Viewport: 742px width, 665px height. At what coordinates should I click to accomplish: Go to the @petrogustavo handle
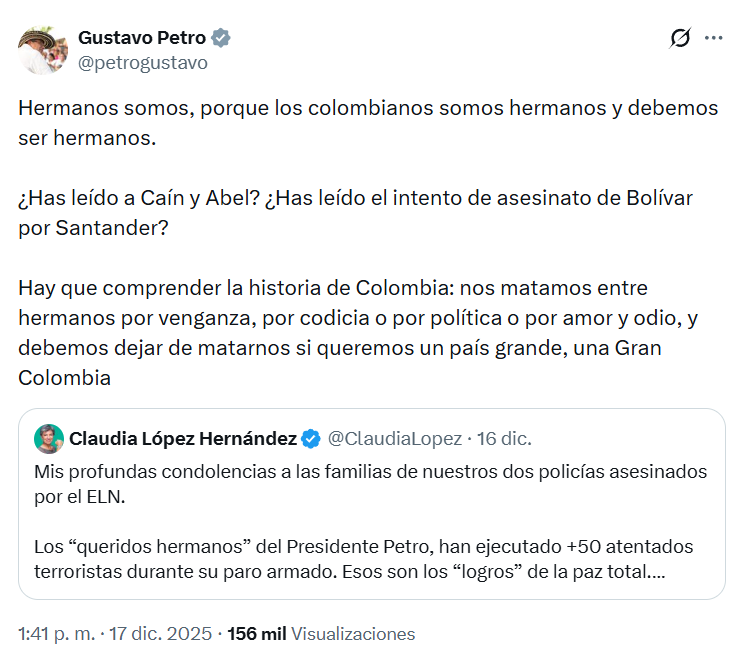[x=143, y=63]
